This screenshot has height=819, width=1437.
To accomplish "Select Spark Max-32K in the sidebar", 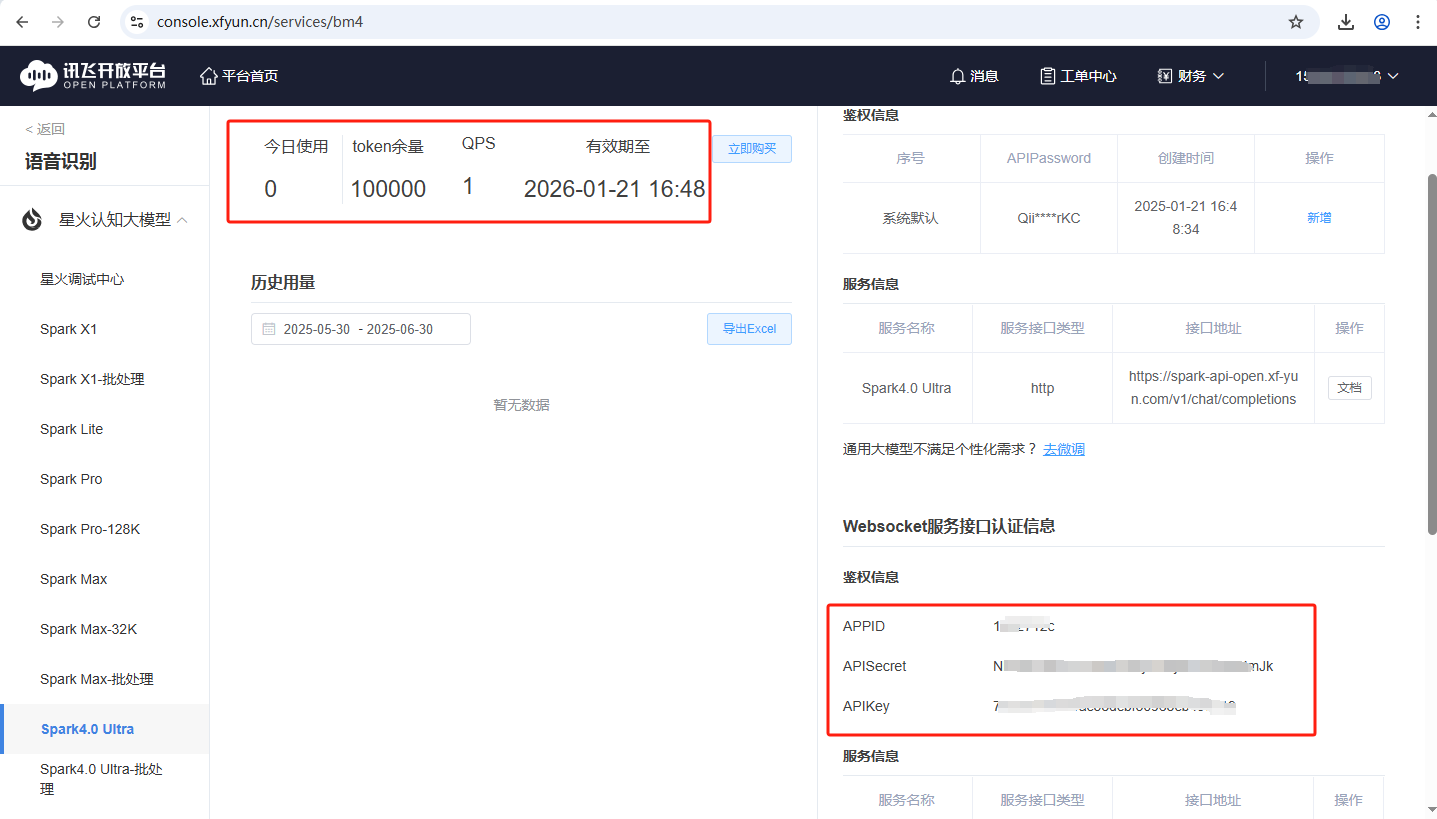I will (88, 629).
